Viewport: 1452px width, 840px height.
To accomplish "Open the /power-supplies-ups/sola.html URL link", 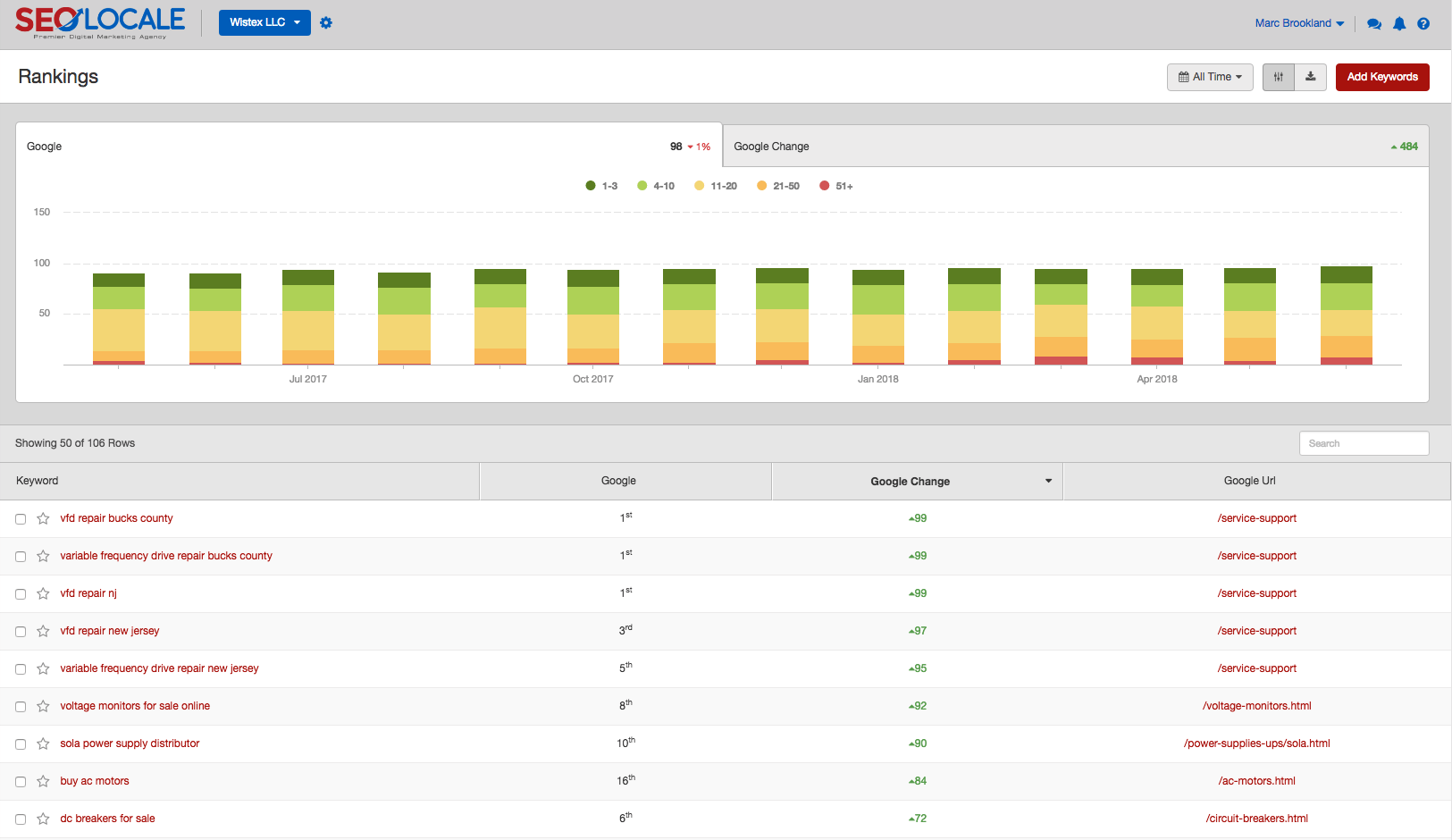I will [x=1256, y=743].
